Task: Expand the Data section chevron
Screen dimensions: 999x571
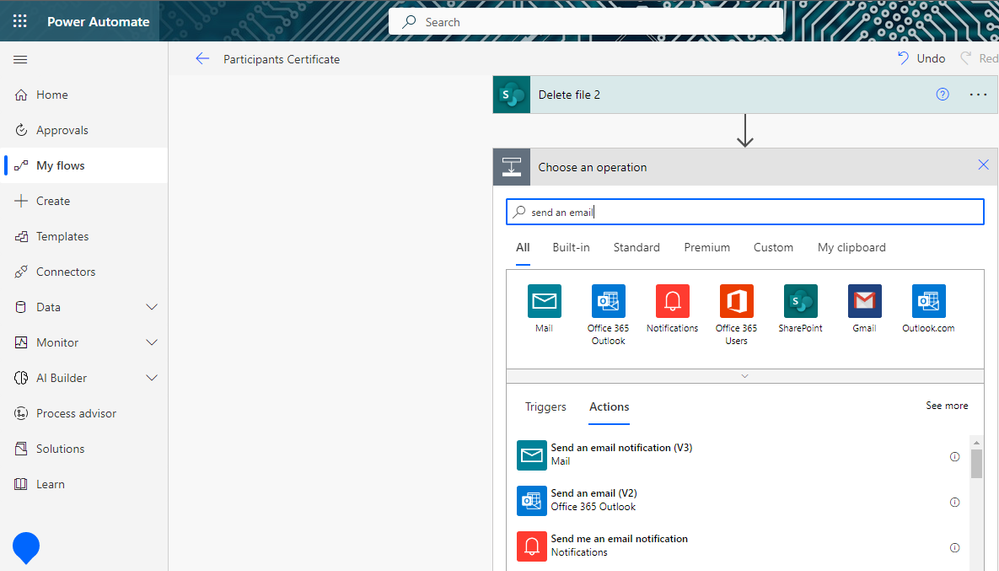Action: click(x=152, y=307)
